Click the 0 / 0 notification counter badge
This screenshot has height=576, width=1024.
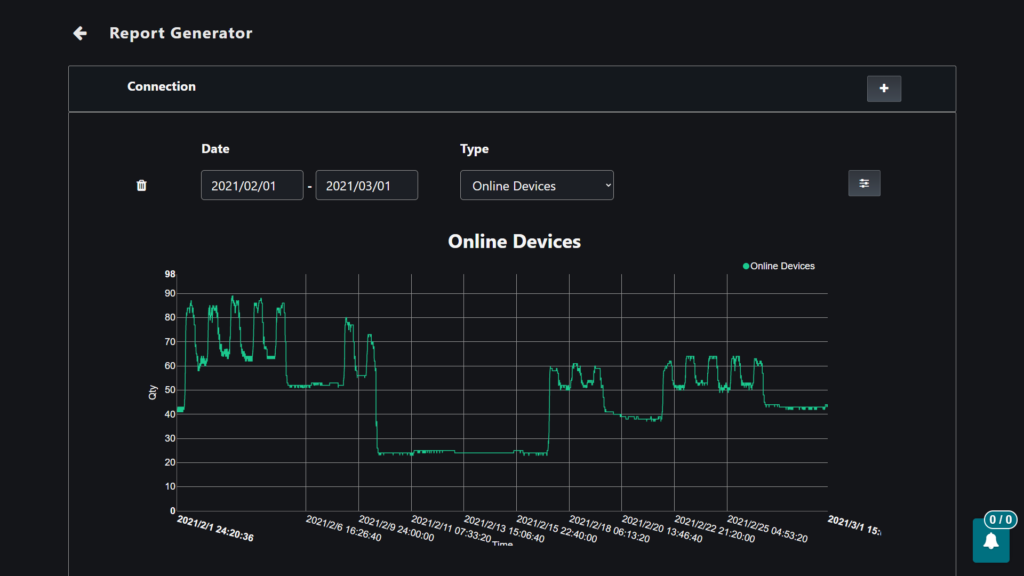tap(1000, 520)
